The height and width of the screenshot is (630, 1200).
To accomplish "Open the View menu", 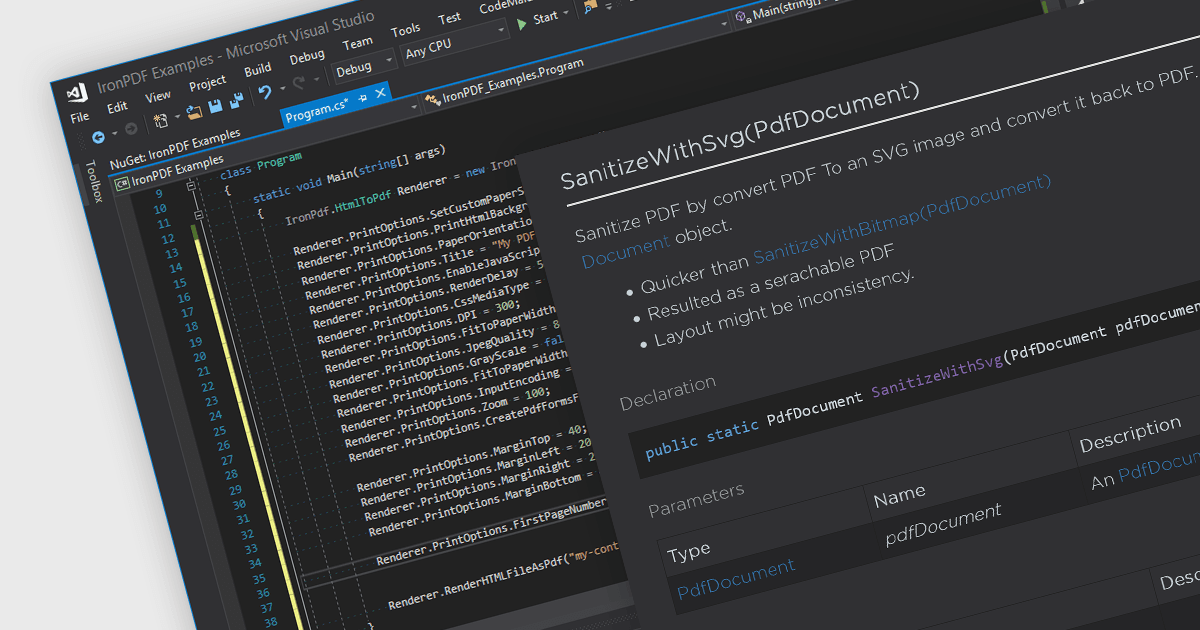I will pyautogui.click(x=158, y=96).
